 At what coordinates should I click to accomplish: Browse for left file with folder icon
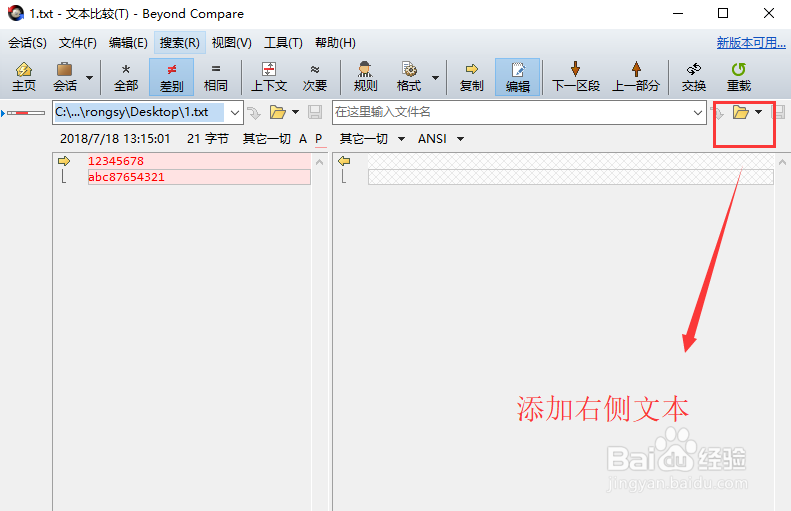(277, 112)
